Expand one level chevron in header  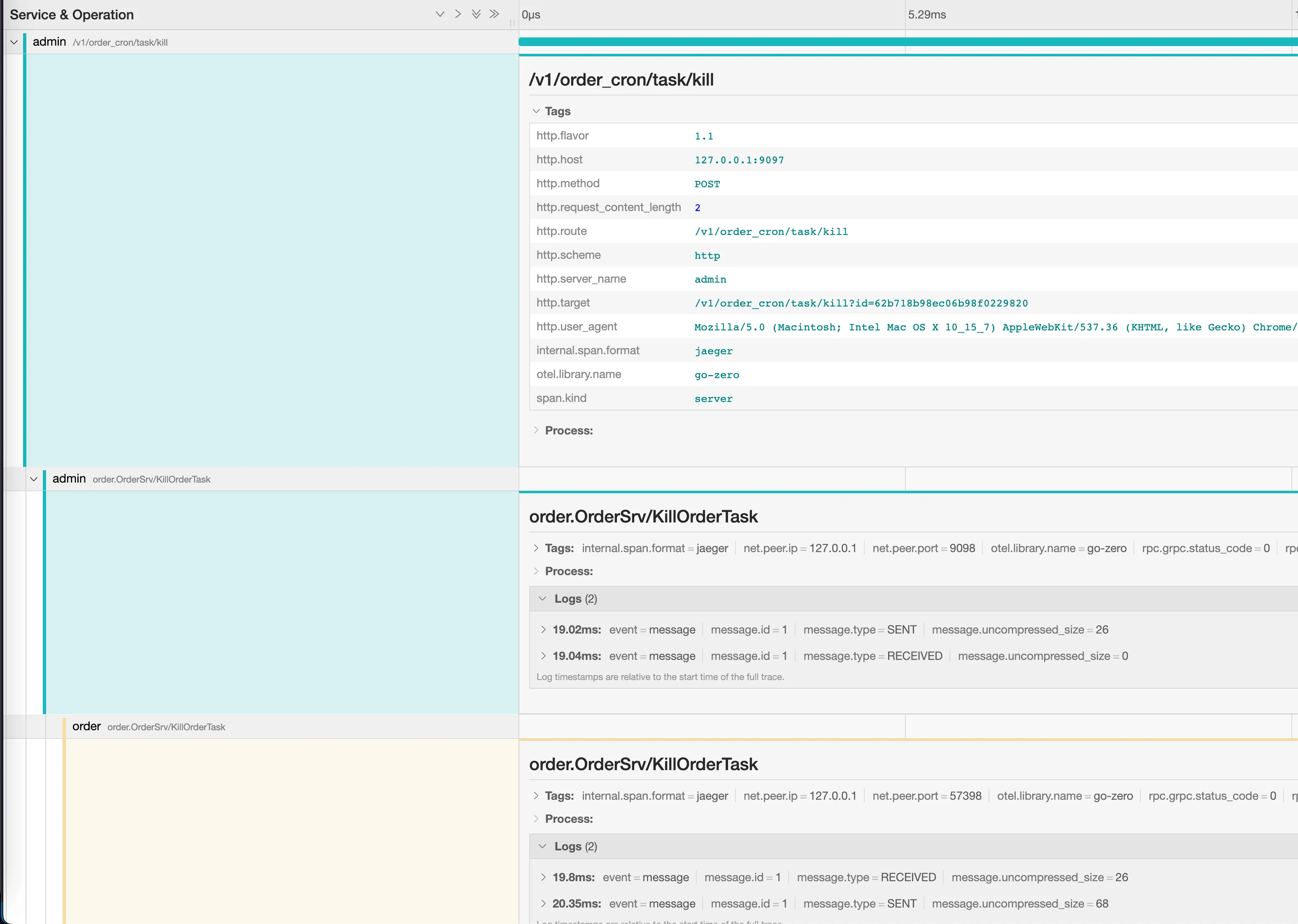coord(458,14)
